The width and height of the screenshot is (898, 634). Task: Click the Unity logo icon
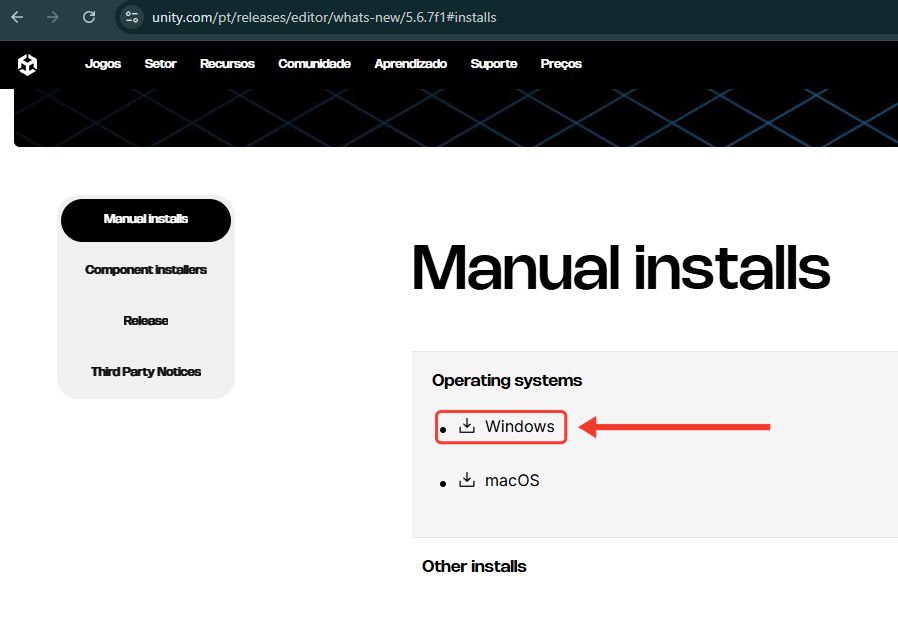point(27,65)
